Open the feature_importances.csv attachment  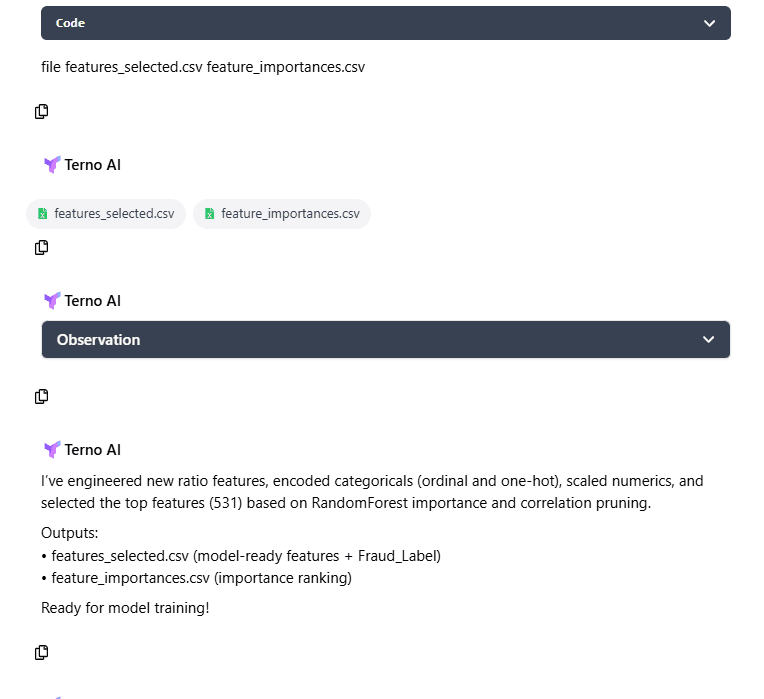pyautogui.click(x=289, y=214)
